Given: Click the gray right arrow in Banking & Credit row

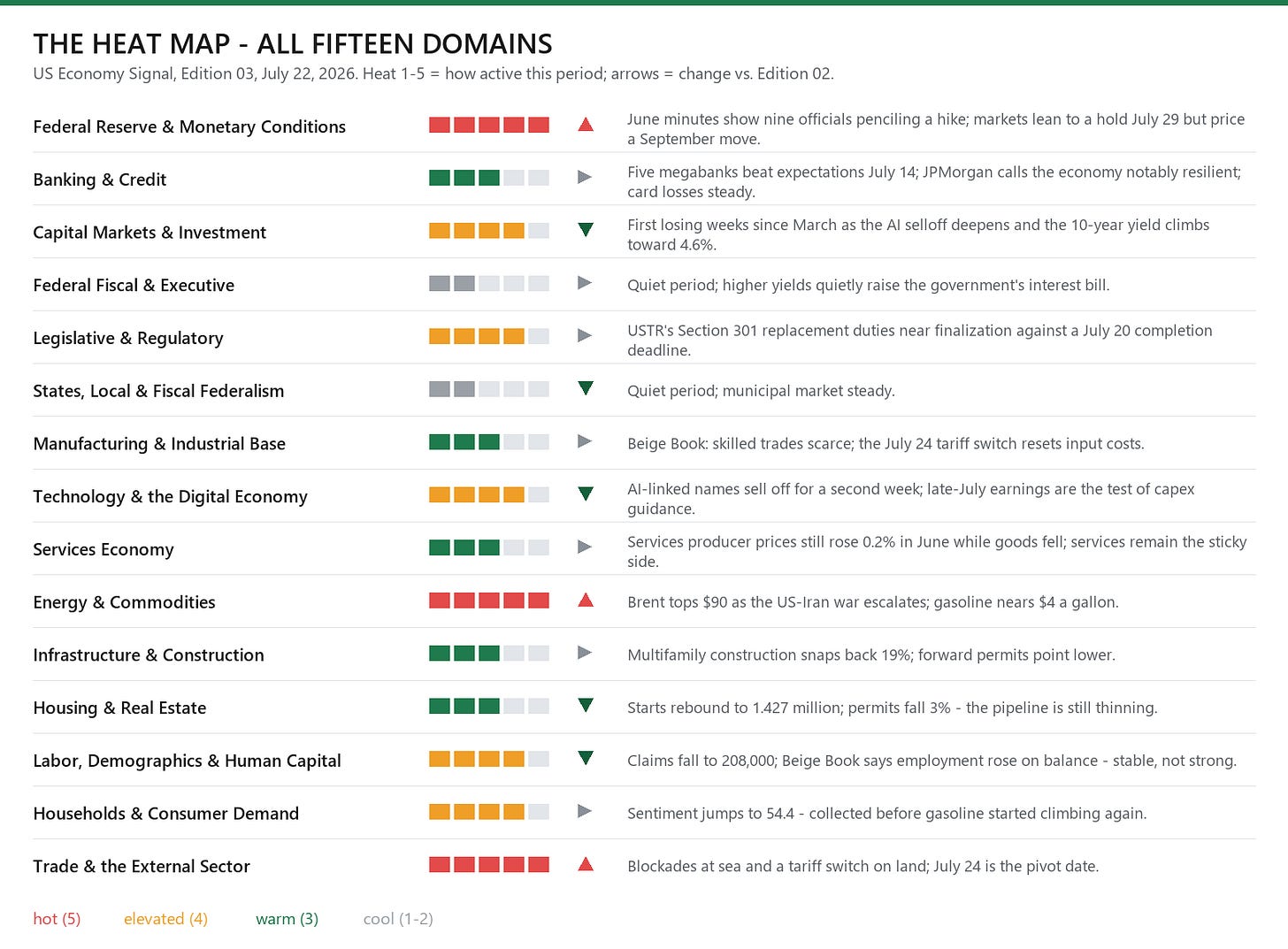Looking at the screenshot, I should point(585,178).
